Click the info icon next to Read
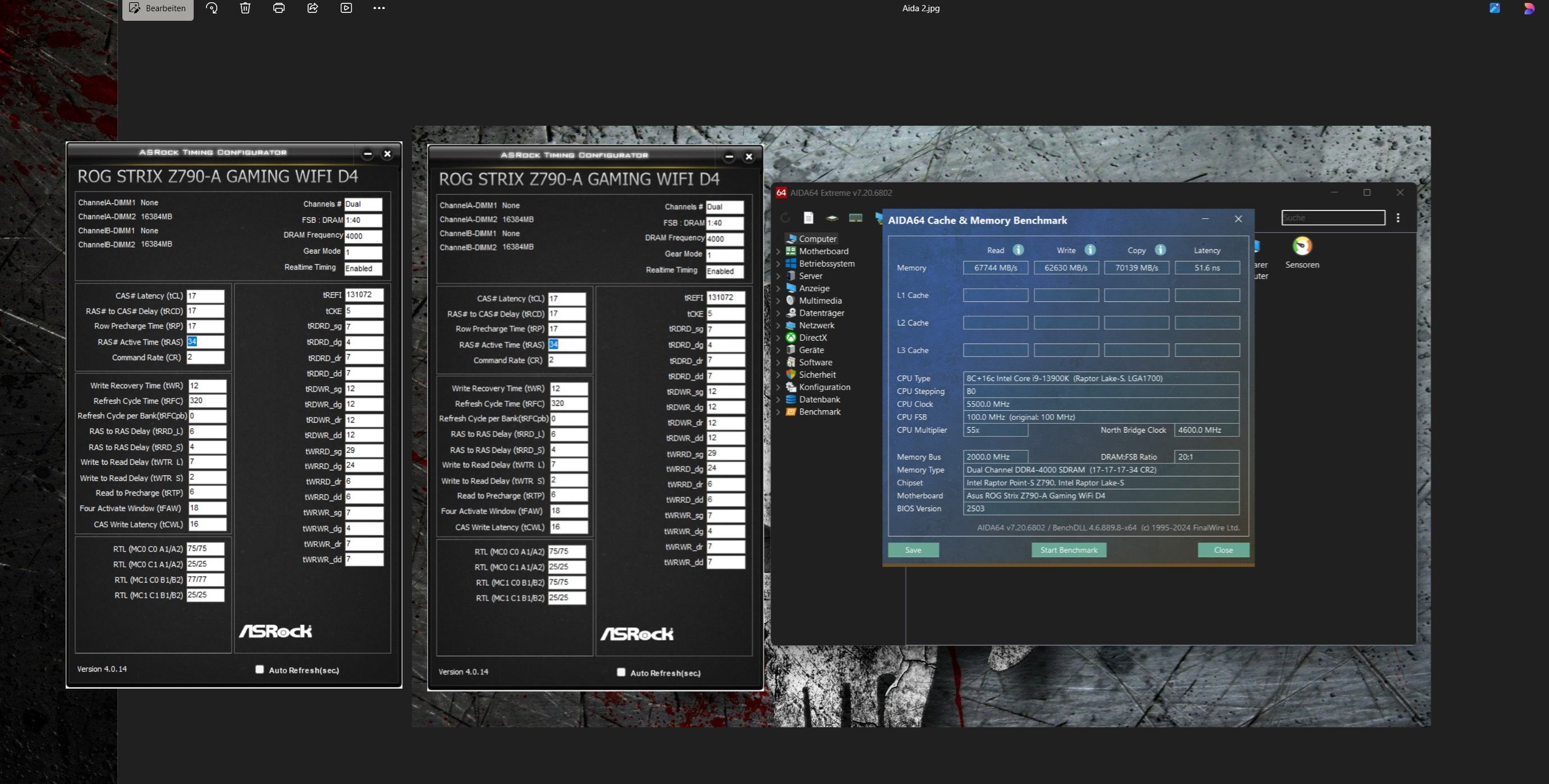 click(1018, 250)
